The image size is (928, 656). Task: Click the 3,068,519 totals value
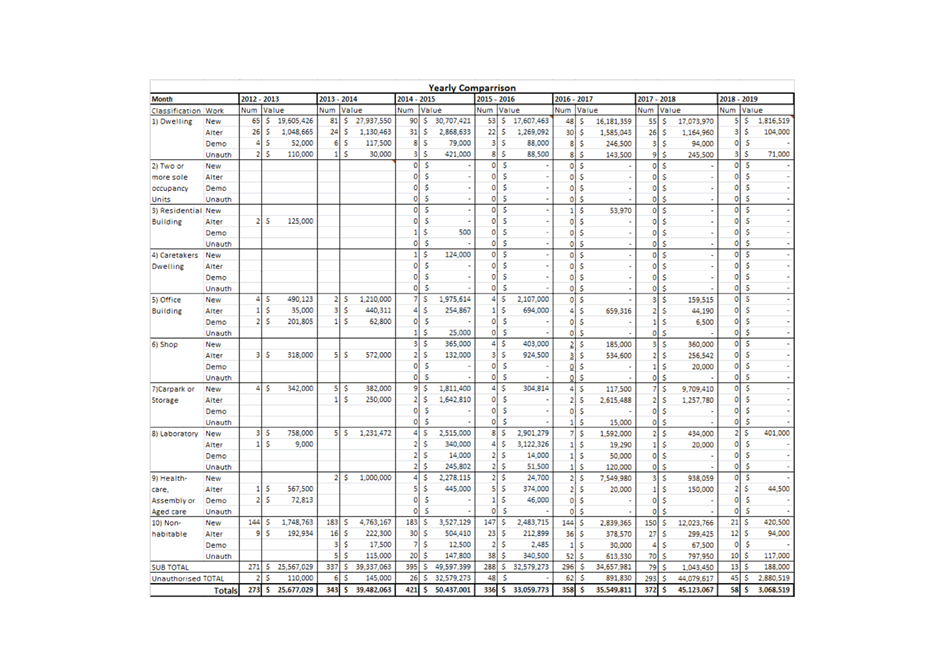click(x=774, y=590)
